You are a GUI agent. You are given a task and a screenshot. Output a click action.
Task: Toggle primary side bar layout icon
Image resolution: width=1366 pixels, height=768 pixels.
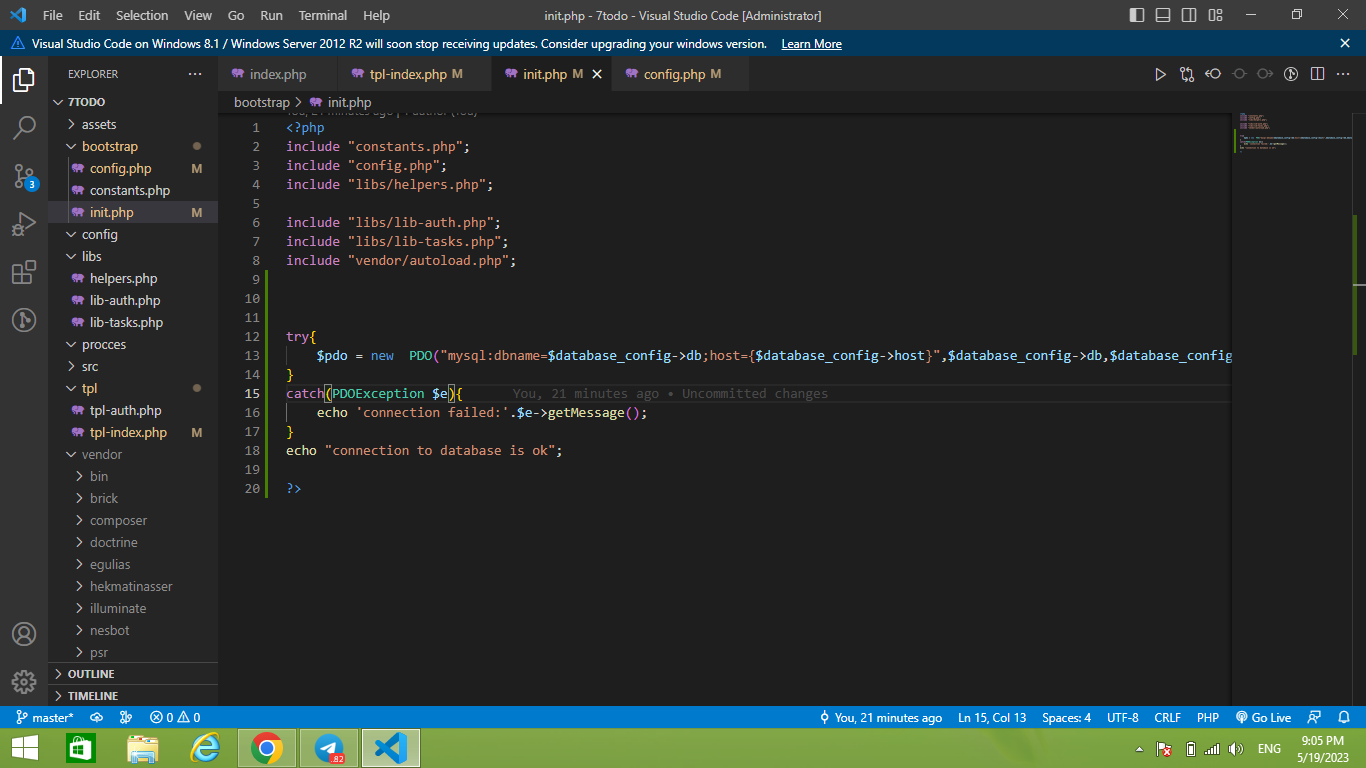(x=1137, y=15)
